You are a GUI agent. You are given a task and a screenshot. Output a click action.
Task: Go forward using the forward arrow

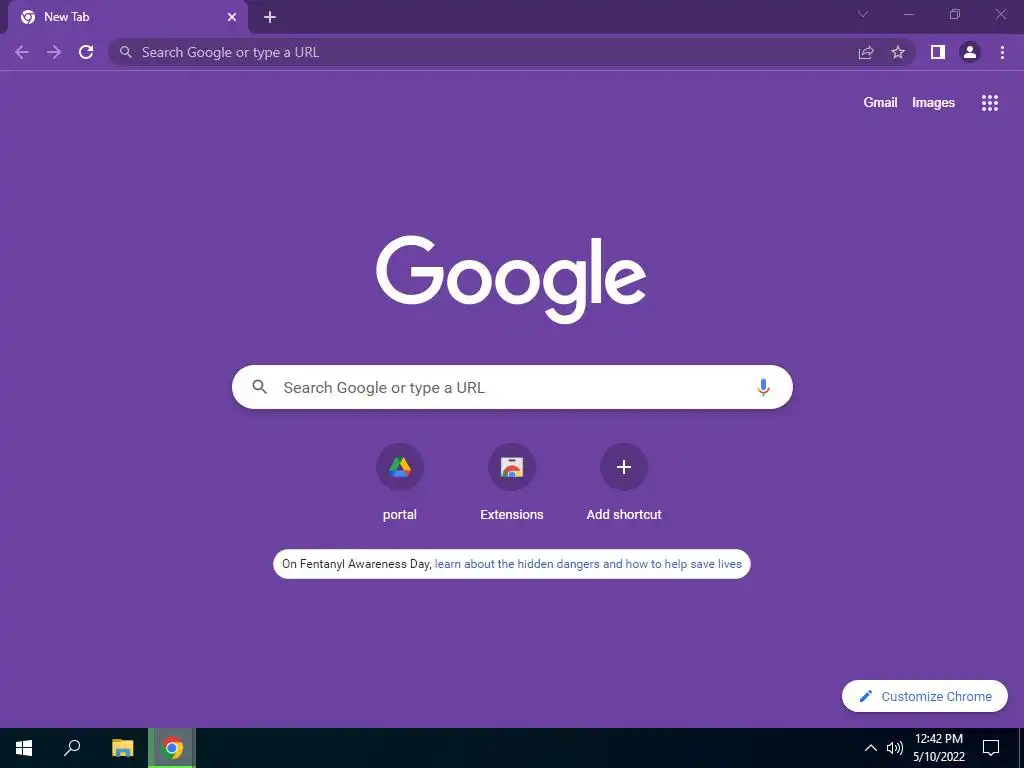click(x=54, y=52)
